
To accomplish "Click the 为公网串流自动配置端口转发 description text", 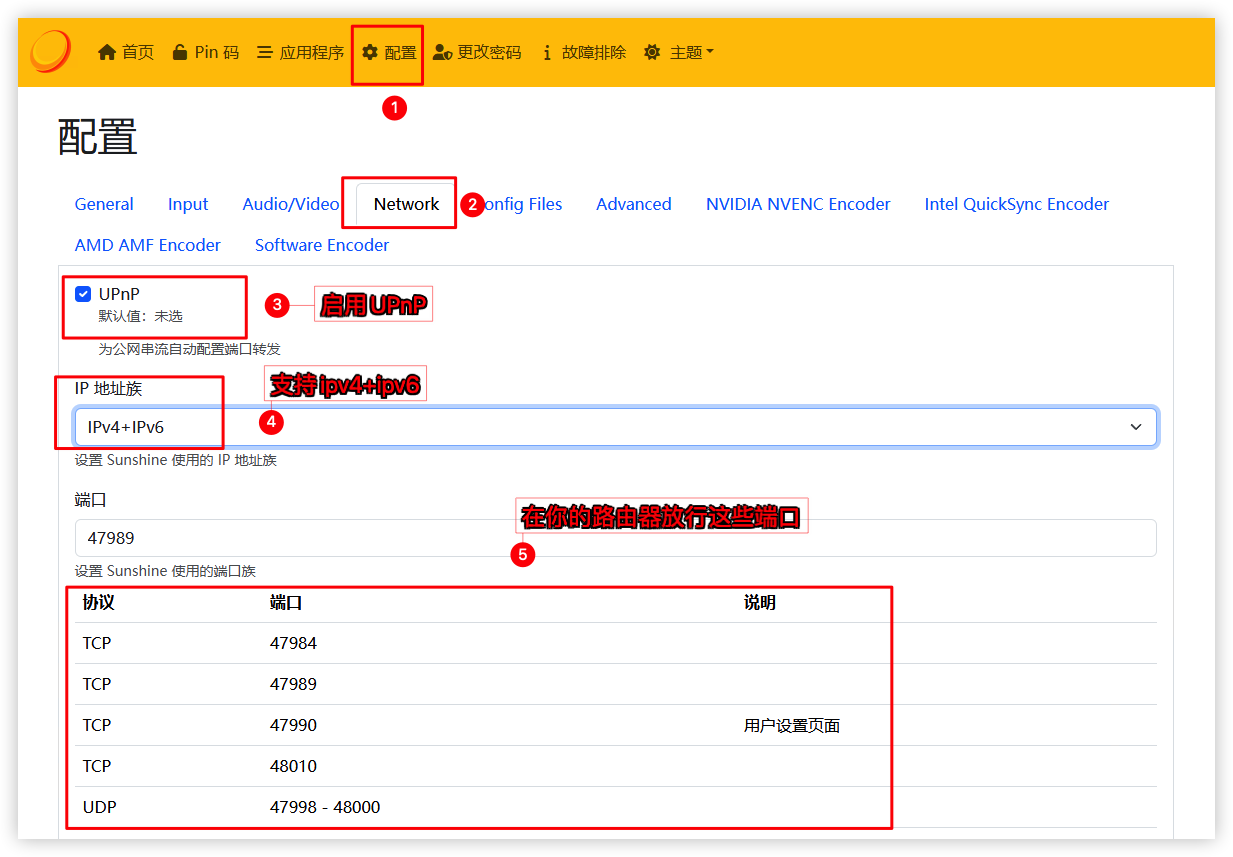I will [190, 349].
